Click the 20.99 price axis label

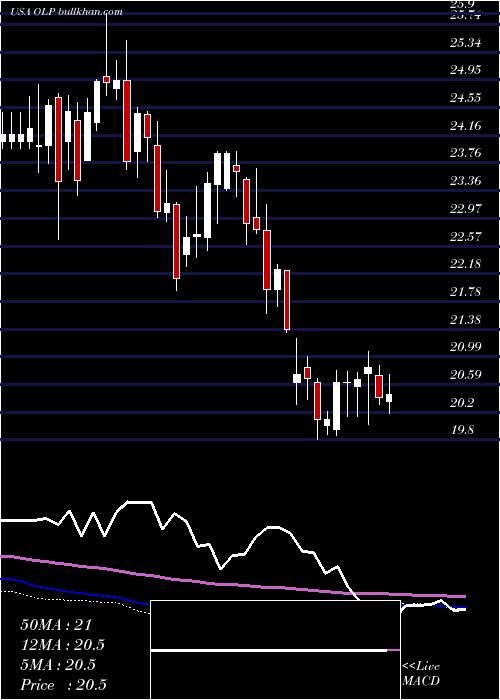point(466,347)
